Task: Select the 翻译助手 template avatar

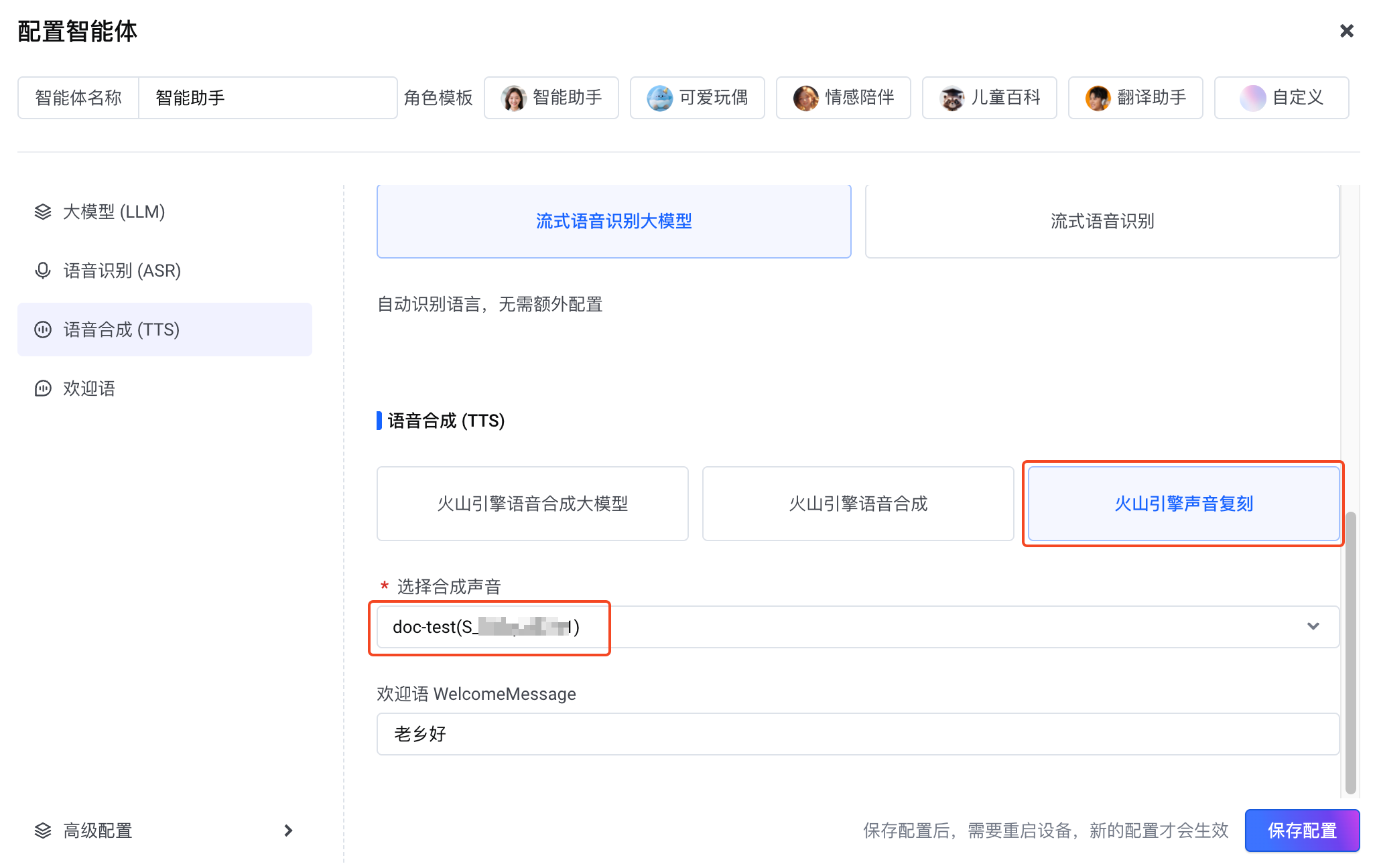Action: click(x=1098, y=98)
